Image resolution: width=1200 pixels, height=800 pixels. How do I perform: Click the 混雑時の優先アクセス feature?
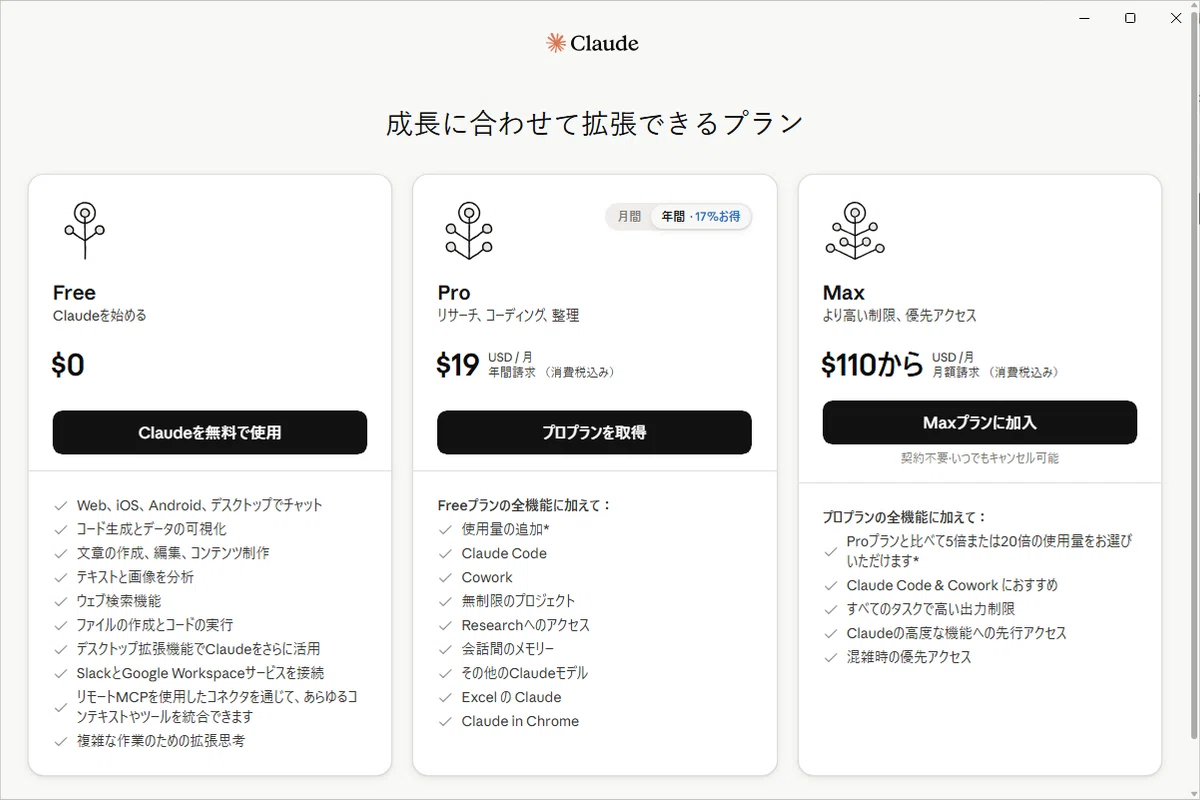click(909, 657)
